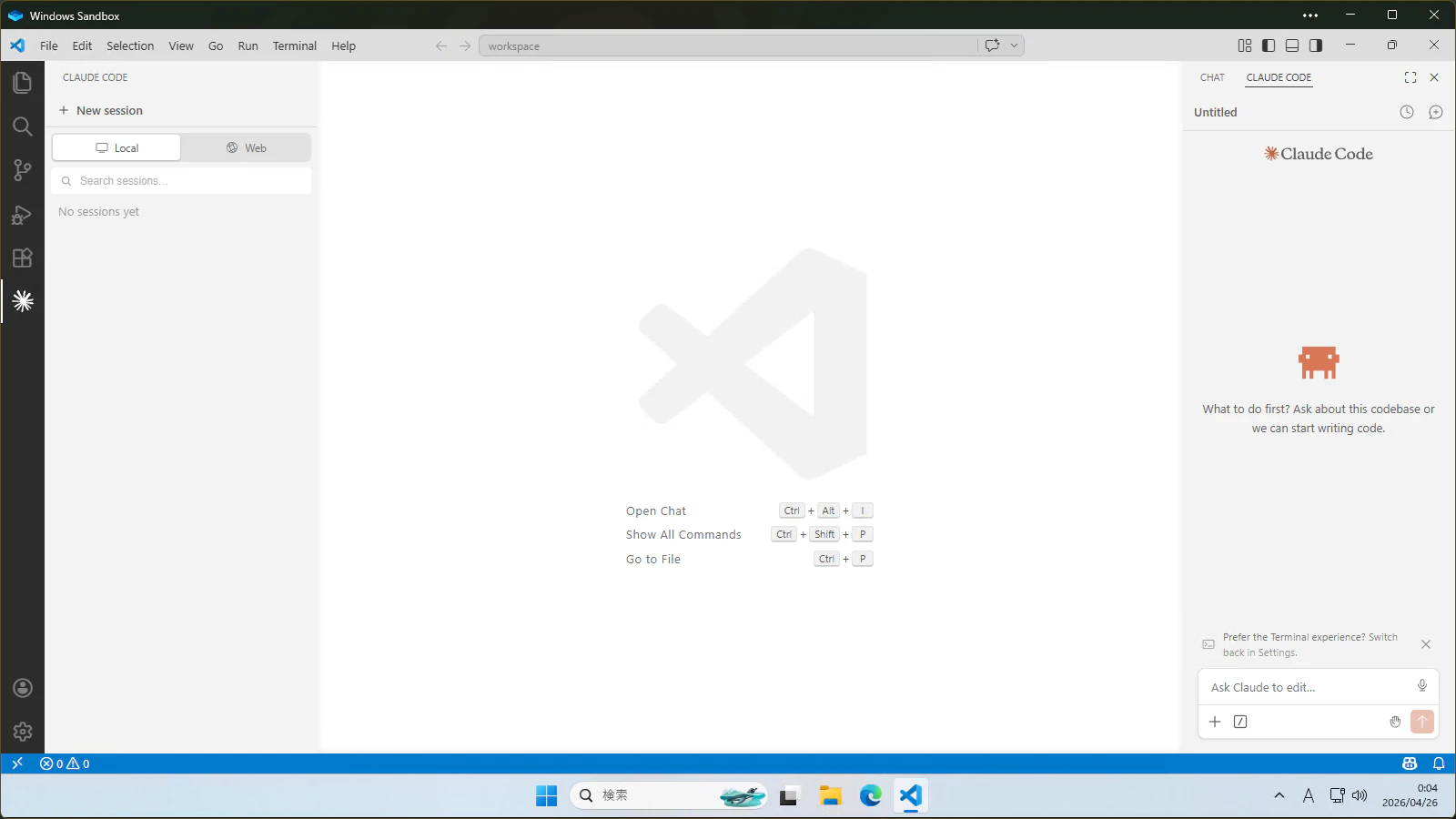Screen dimensions: 1456x819
Task: Click the VS Code logo in menu bar
Action: [17, 45]
